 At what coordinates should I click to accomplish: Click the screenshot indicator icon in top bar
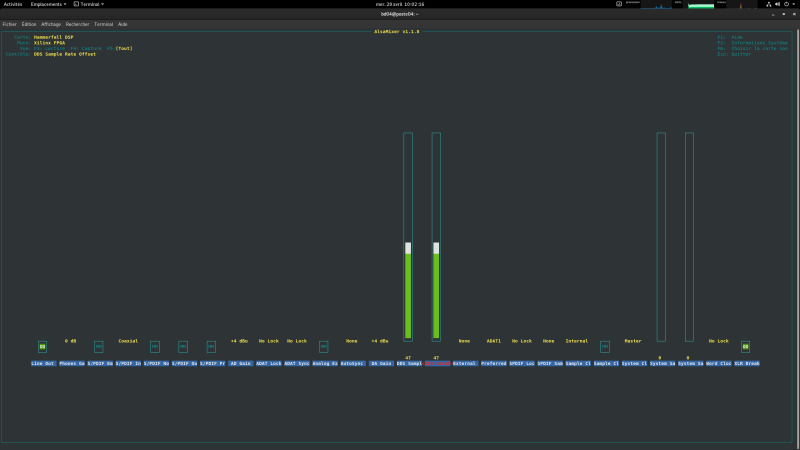point(619,4)
